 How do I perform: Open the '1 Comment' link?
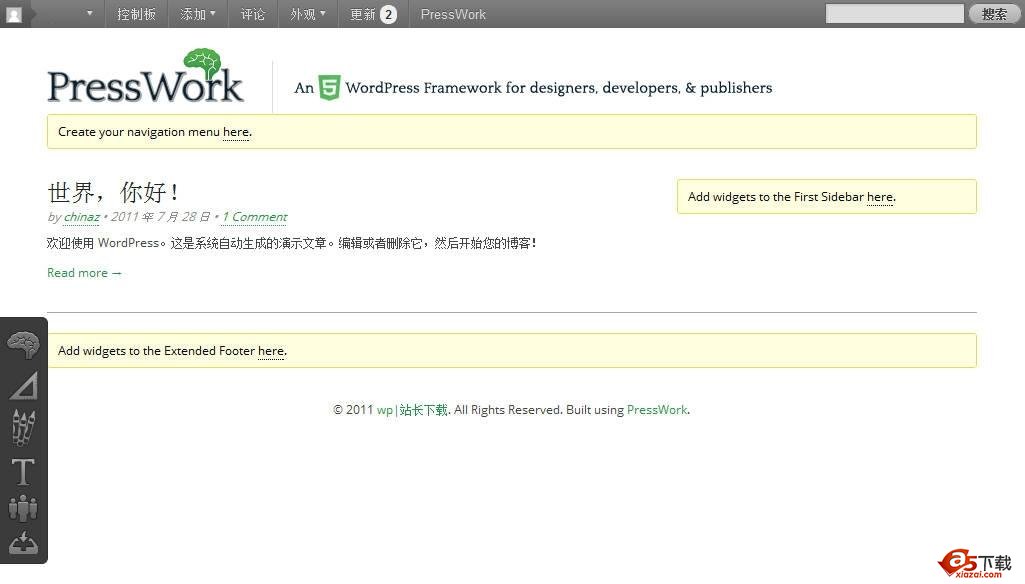click(x=254, y=216)
